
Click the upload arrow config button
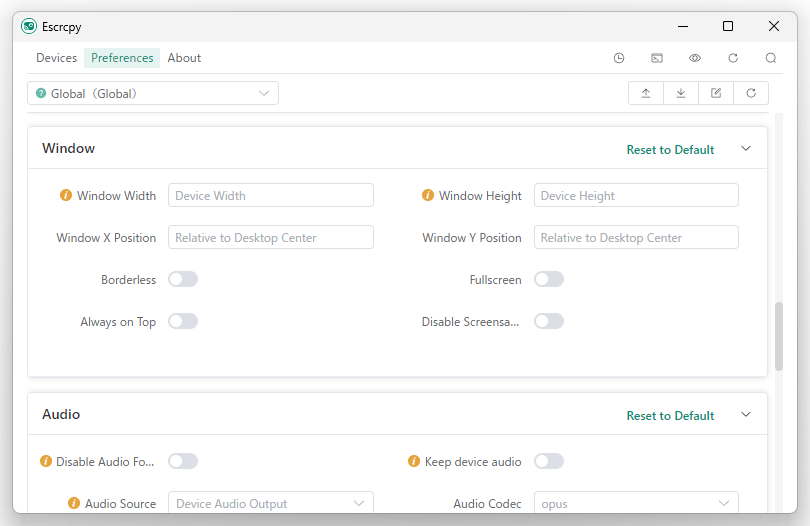pyautogui.click(x=646, y=93)
